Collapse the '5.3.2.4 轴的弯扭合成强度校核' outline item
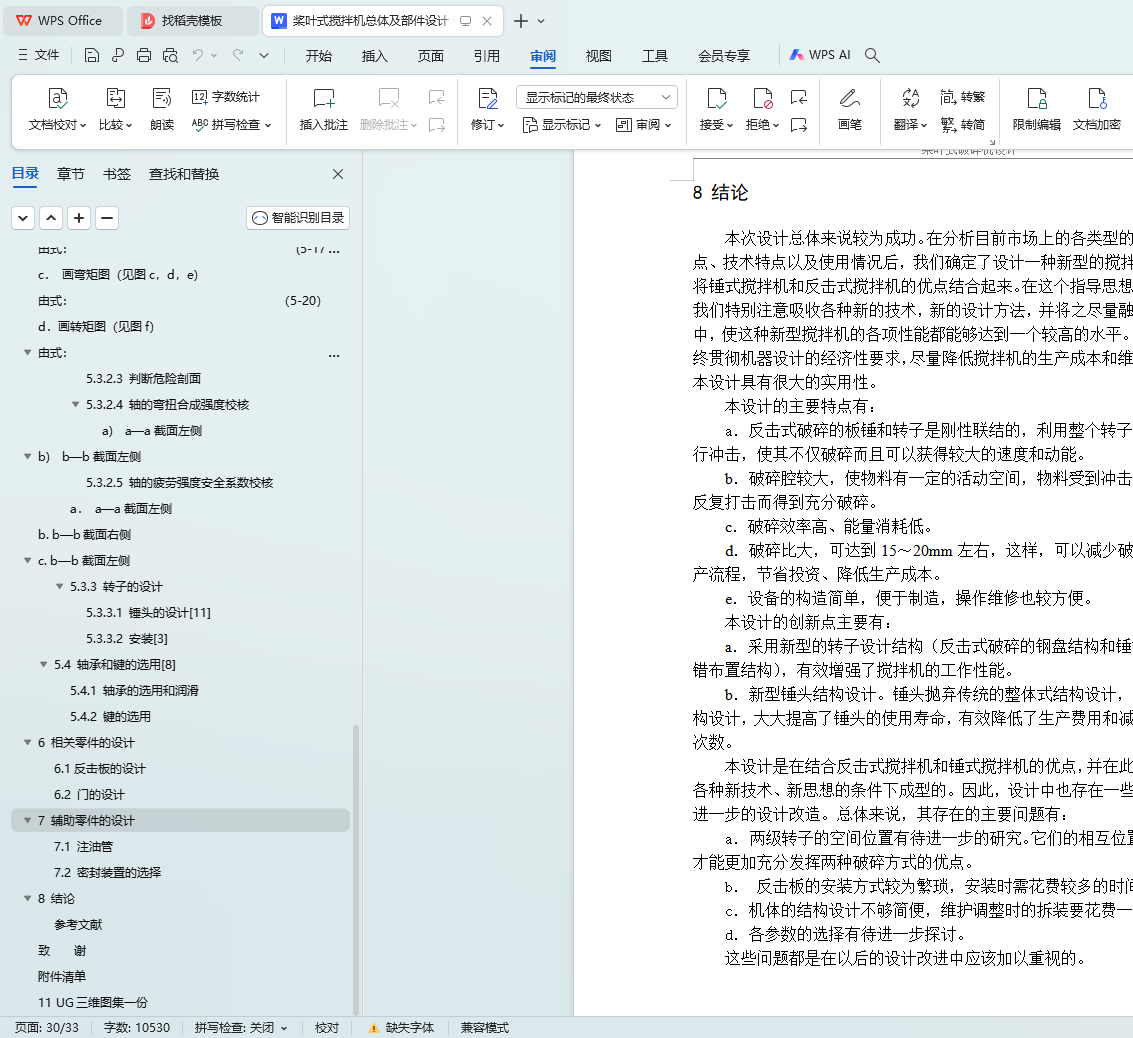Viewport: 1133px width, 1038px height. pos(75,405)
